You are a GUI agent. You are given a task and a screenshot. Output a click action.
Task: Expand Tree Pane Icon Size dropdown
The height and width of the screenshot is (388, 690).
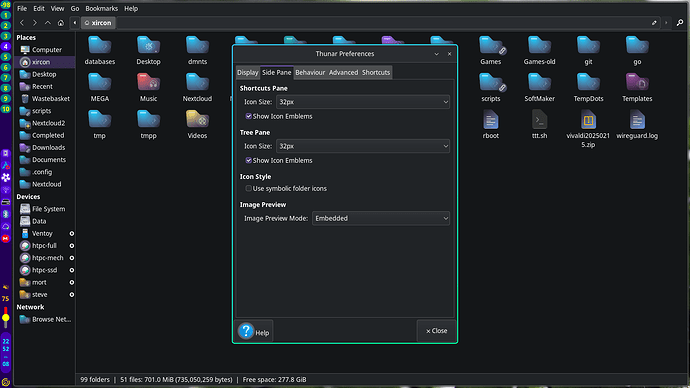pyautogui.click(x=363, y=146)
